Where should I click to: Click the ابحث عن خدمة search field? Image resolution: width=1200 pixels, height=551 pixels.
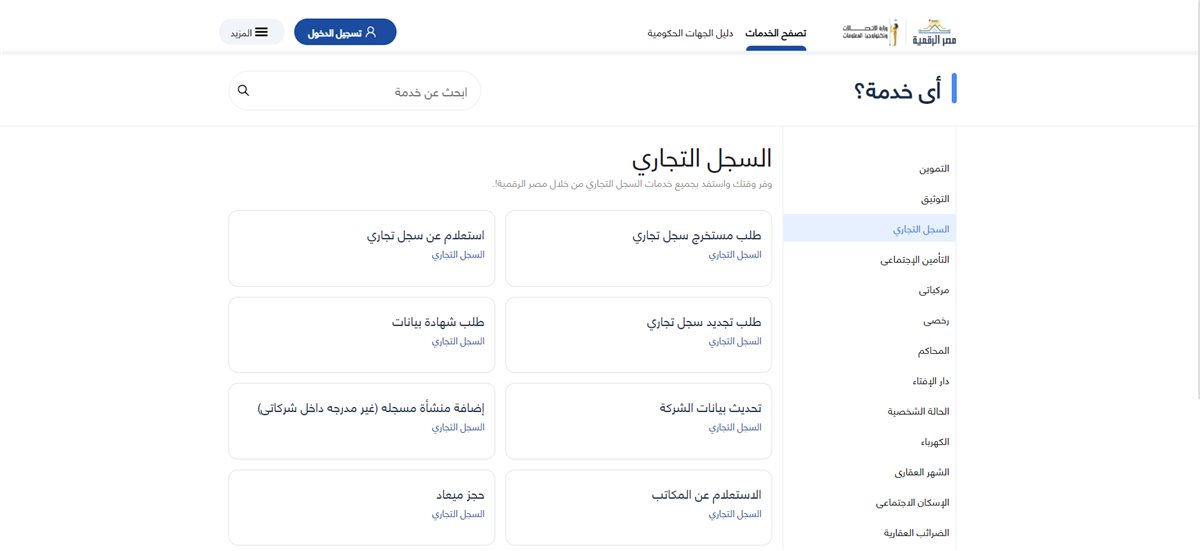click(354, 91)
